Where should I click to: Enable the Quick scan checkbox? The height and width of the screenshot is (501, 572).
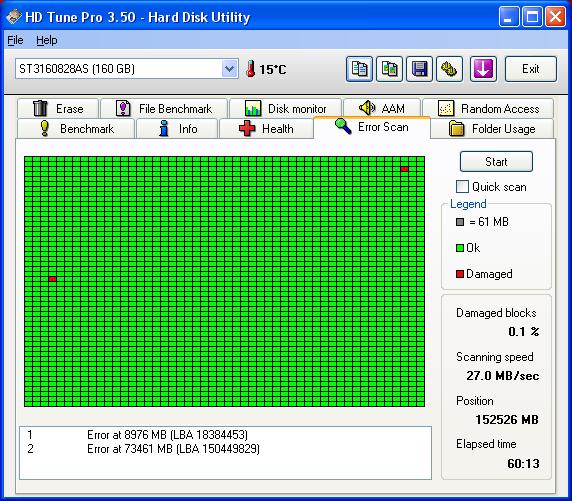pos(462,186)
